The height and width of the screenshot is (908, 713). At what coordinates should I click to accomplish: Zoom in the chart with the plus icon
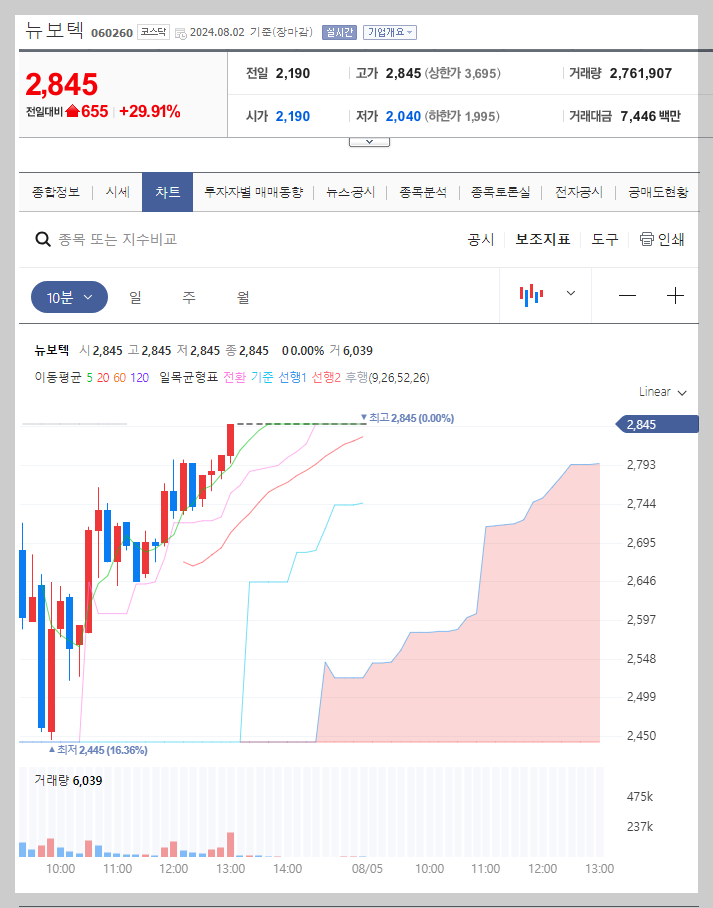click(x=676, y=296)
